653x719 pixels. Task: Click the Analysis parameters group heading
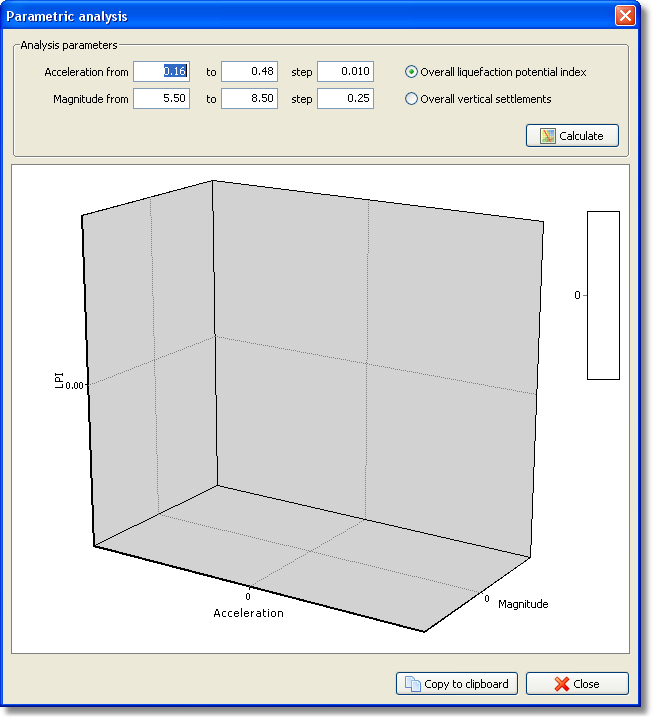click(x=69, y=45)
